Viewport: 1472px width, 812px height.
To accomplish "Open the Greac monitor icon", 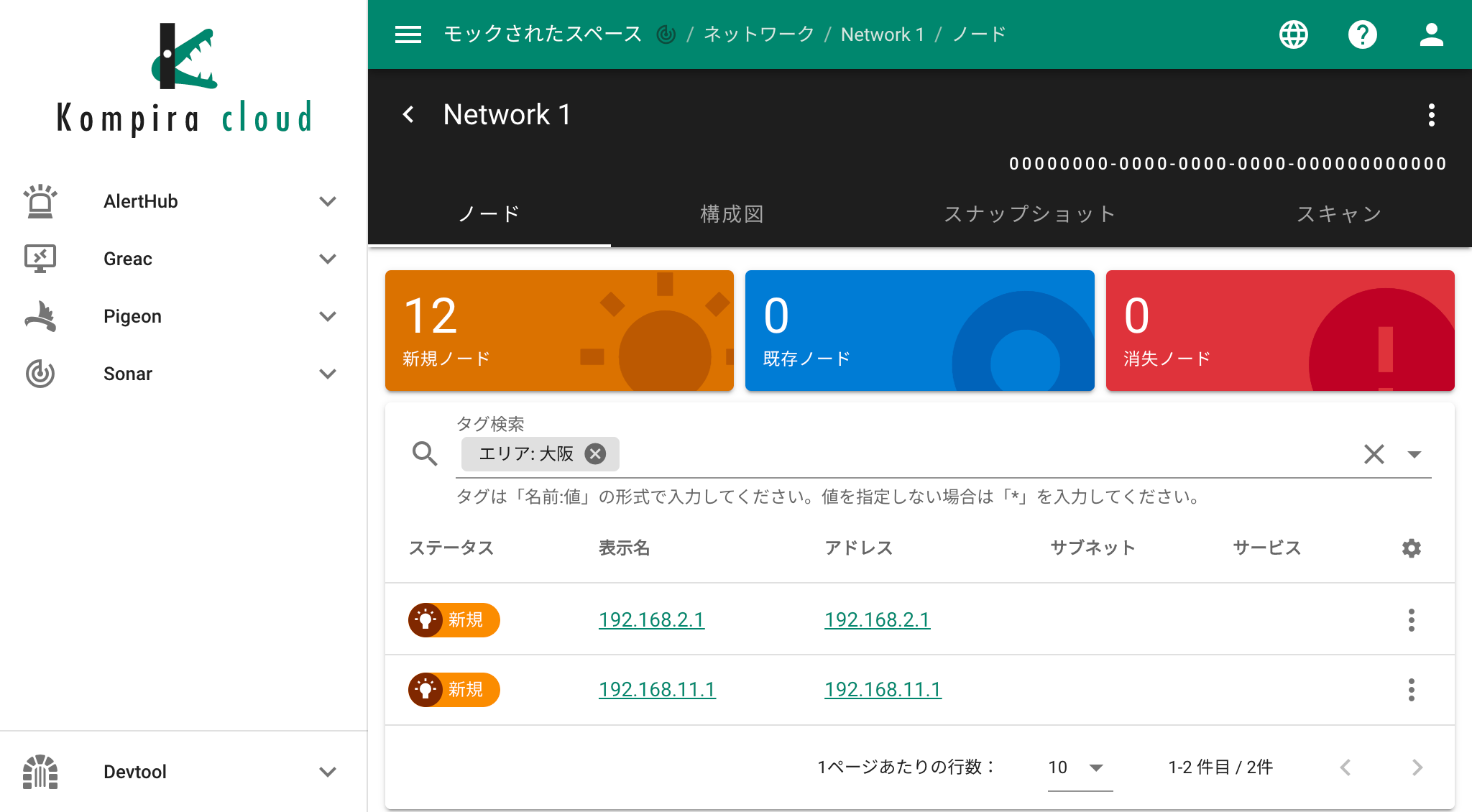I will point(40,259).
